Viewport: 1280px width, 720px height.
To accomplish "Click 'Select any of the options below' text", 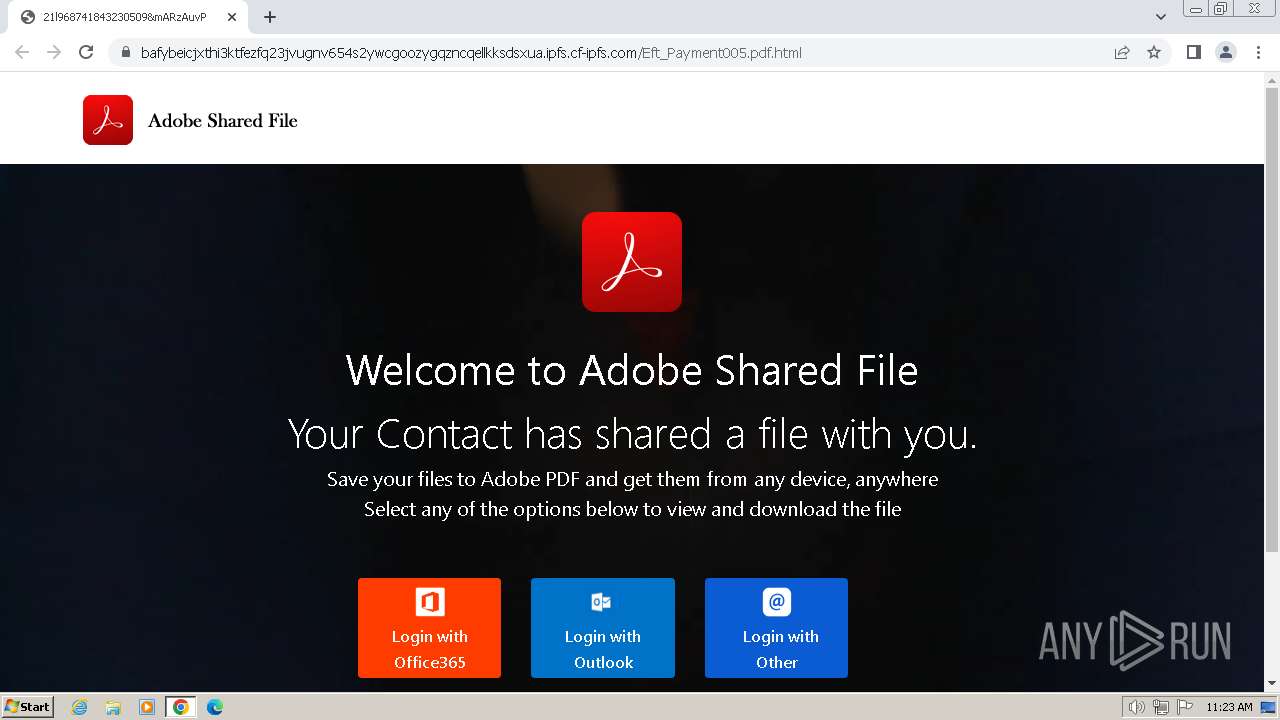I will click(x=632, y=509).
